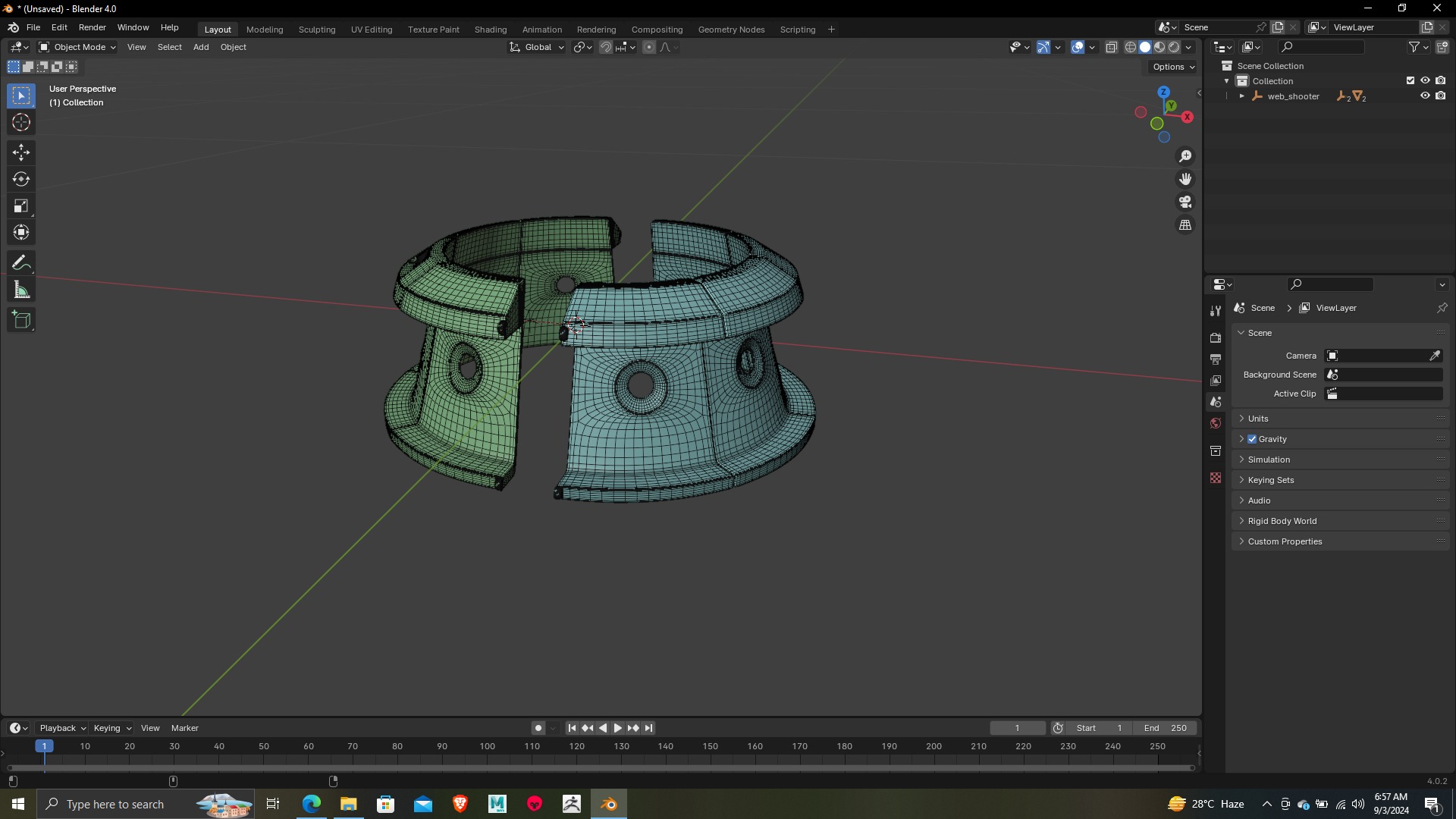1456x819 pixels.
Task: Collapse the Collection in outliner
Action: [x=1226, y=81]
